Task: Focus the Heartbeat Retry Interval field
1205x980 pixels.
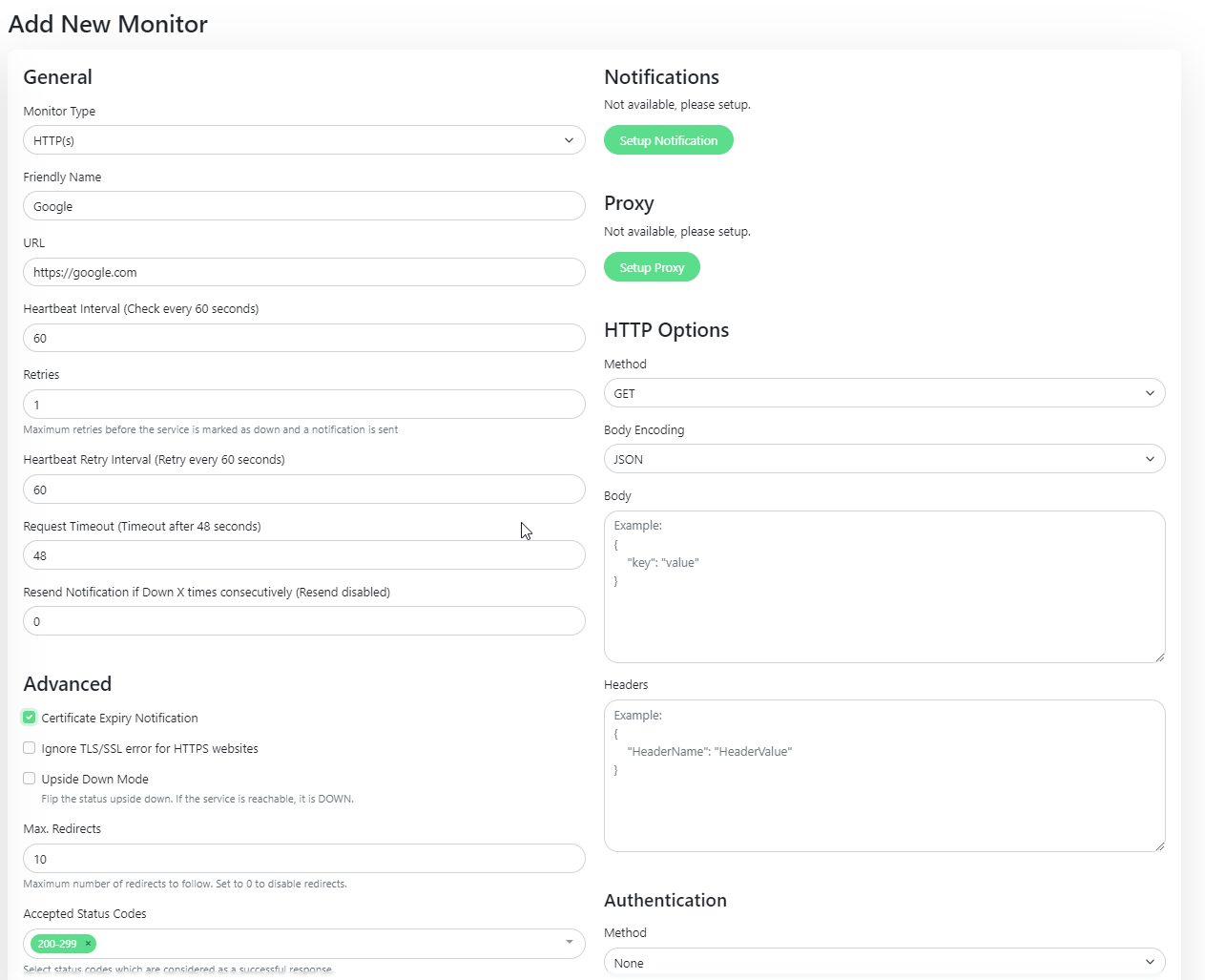Action: tap(303, 490)
